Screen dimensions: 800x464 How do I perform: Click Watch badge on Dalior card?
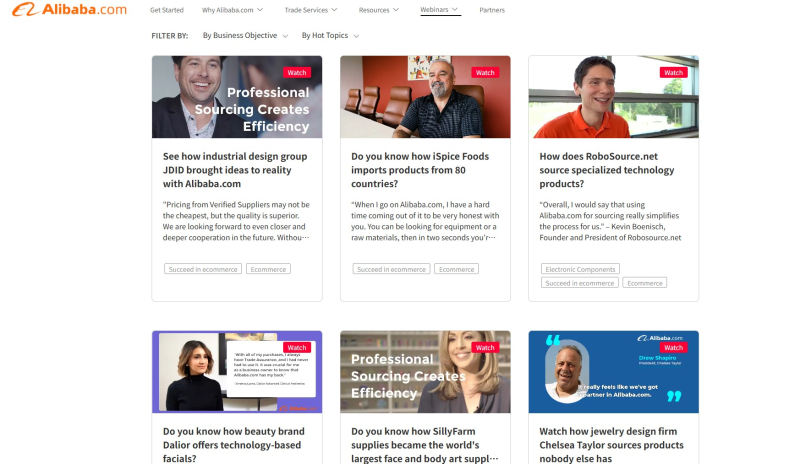(x=297, y=348)
